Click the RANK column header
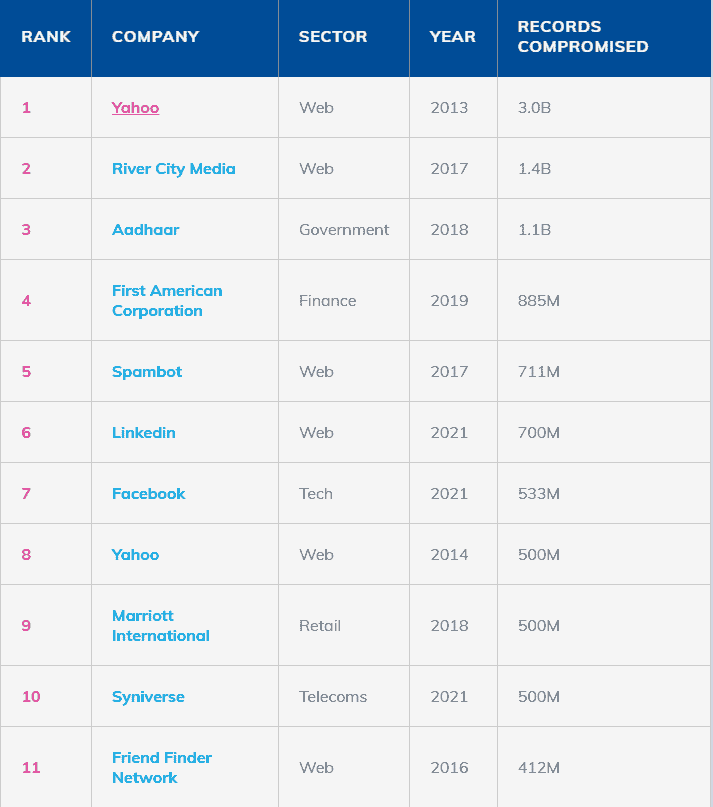The image size is (713, 807). point(46,37)
